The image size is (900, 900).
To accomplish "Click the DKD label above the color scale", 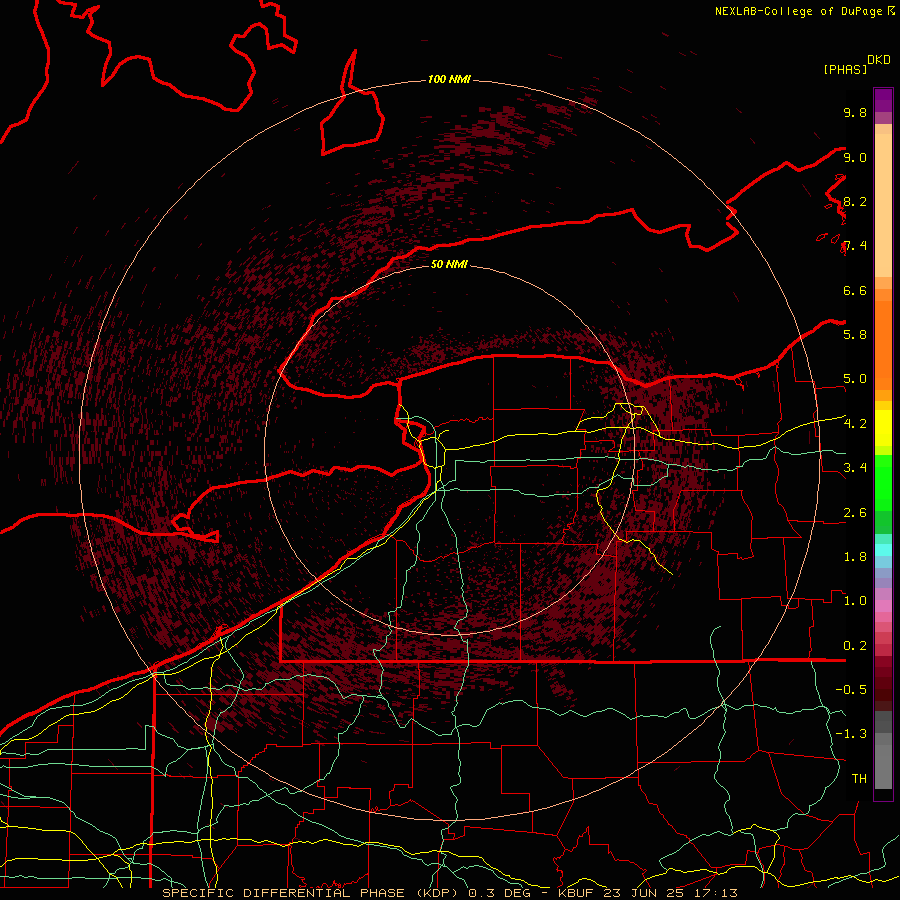I will click(879, 60).
